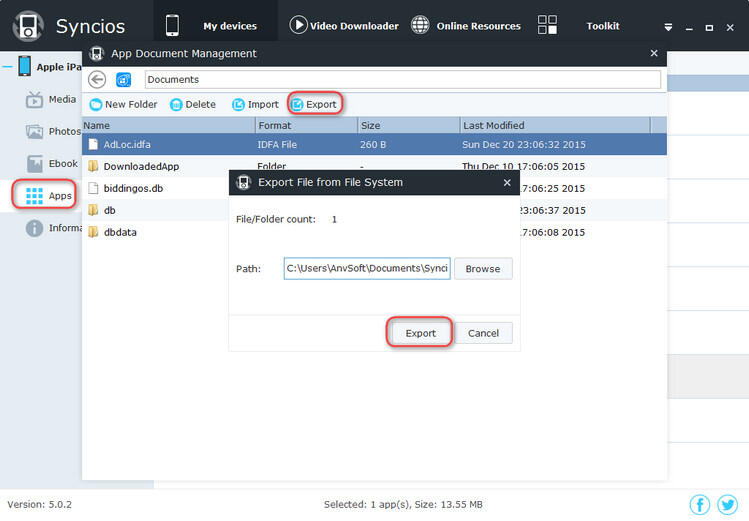Open the main menu dropdown arrow

point(668,27)
